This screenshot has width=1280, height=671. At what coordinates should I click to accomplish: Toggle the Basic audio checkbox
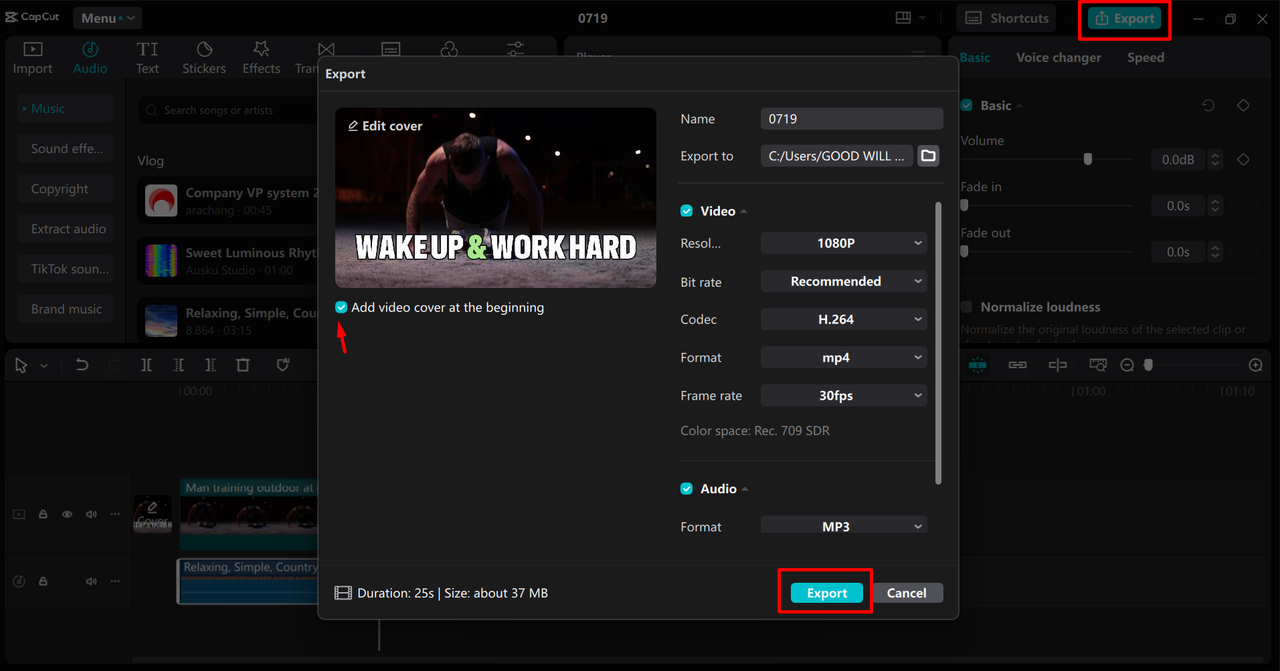(x=967, y=105)
